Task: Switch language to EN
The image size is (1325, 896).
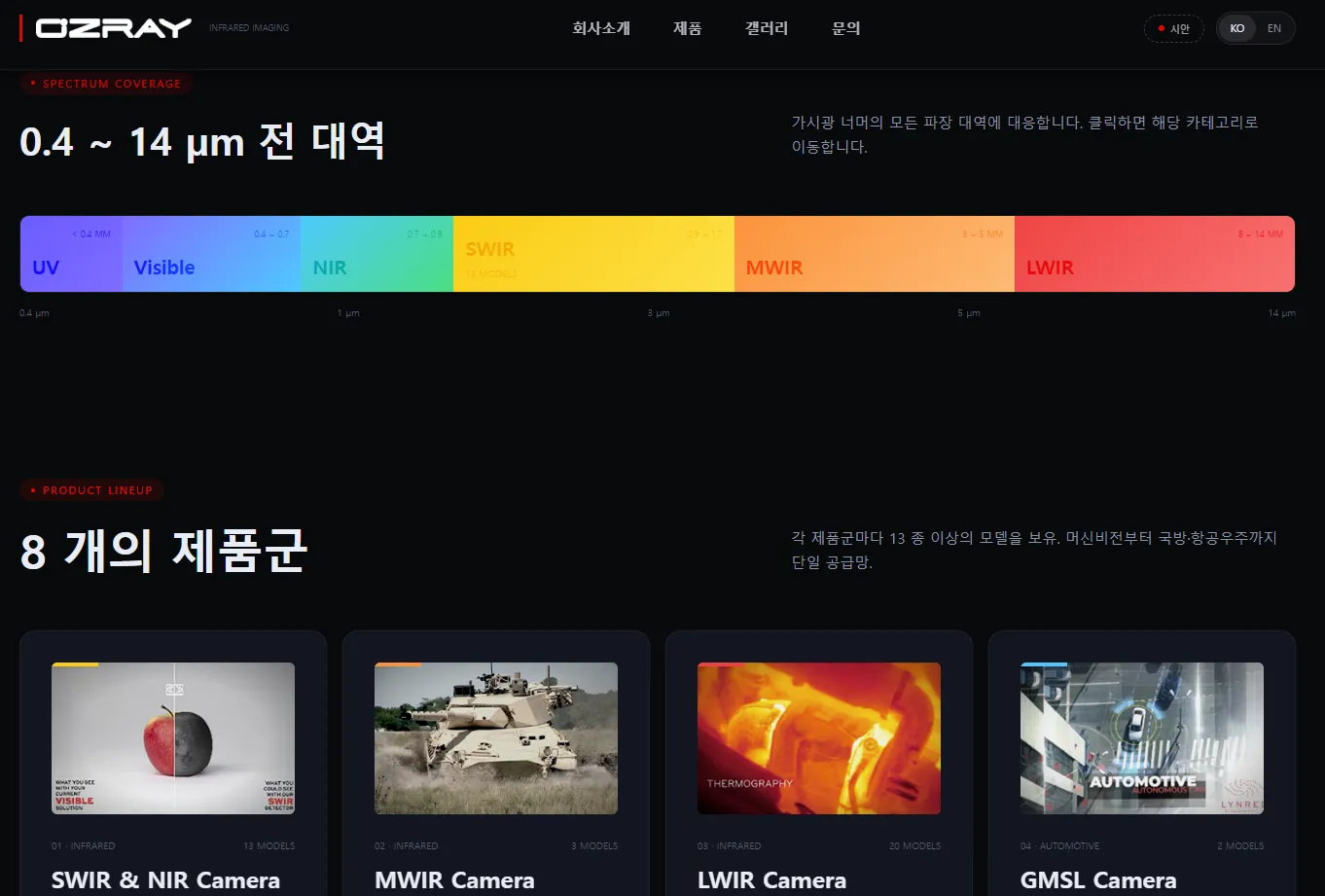Action: [x=1273, y=28]
